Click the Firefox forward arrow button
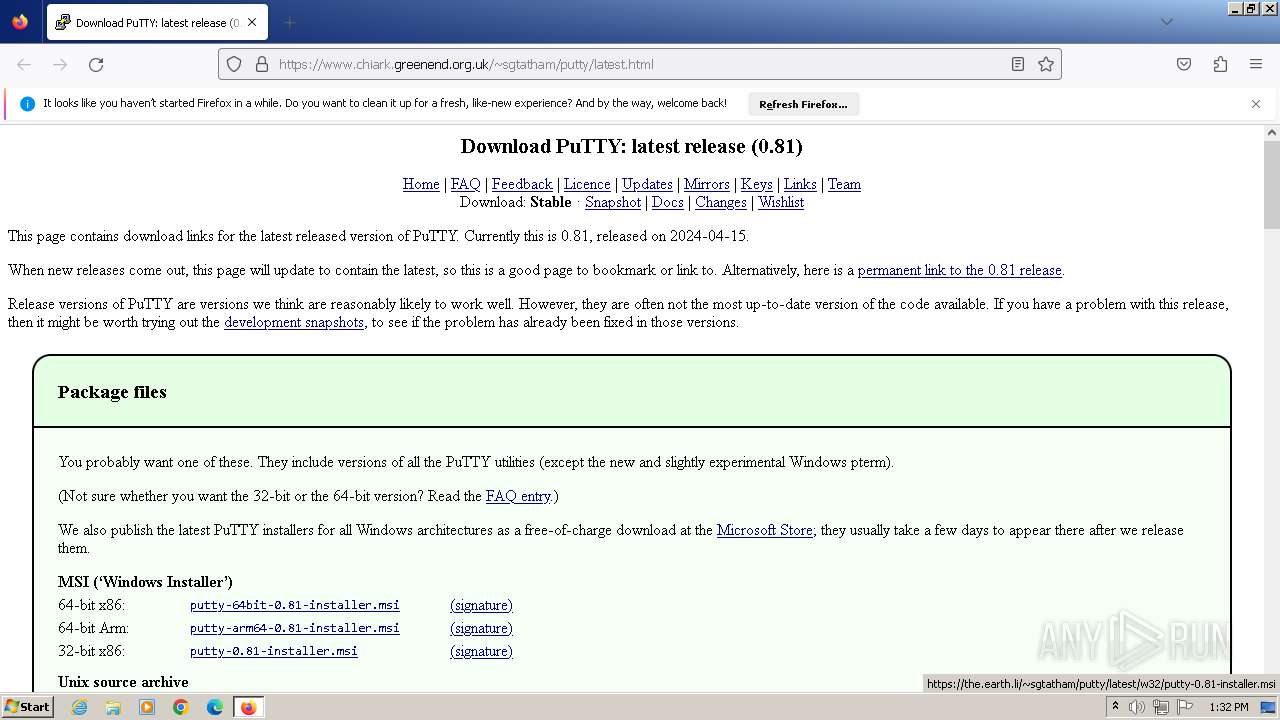This screenshot has width=1280, height=720. pyautogui.click(x=60, y=64)
